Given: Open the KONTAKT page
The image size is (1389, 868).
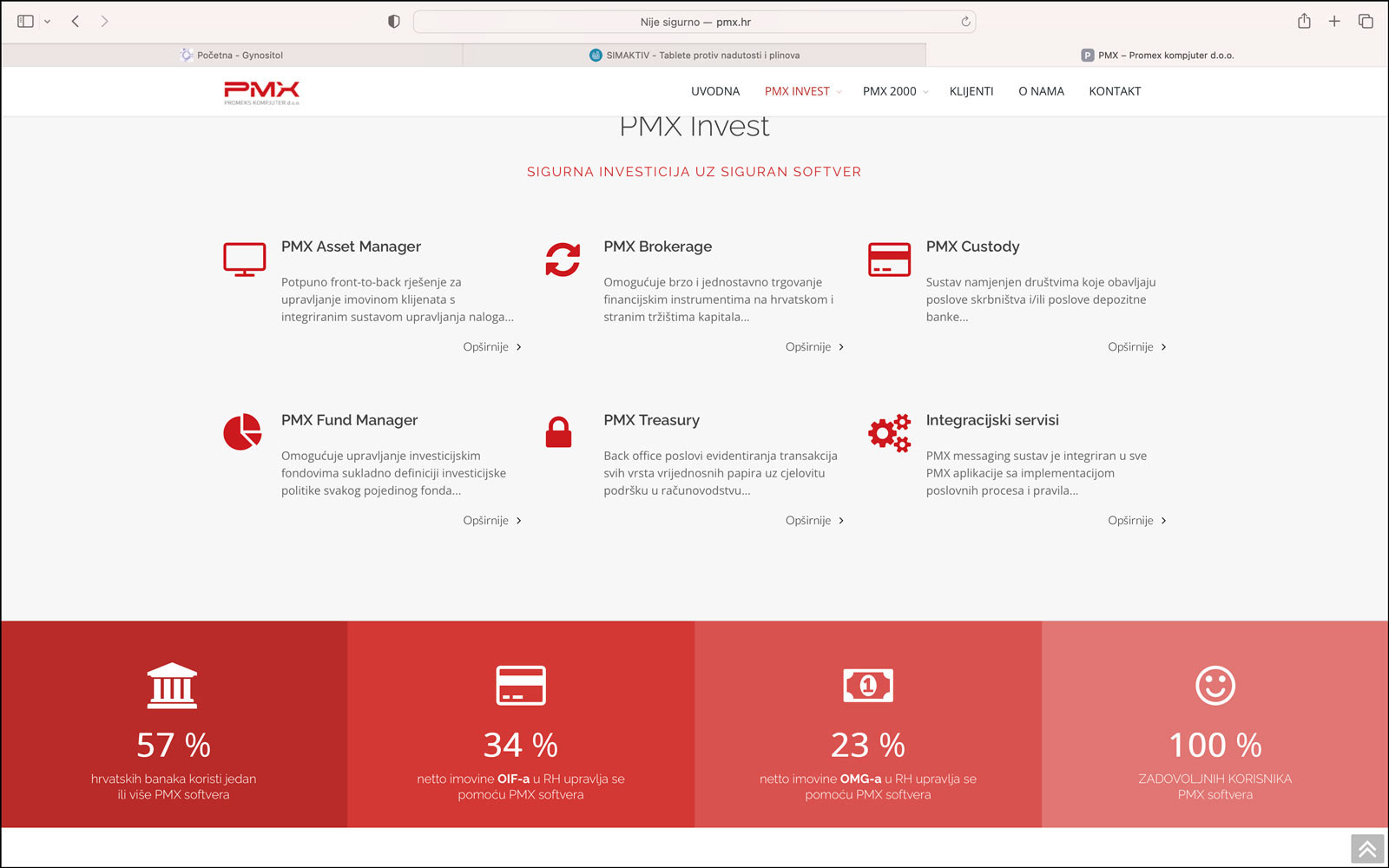Looking at the screenshot, I should click(1115, 91).
